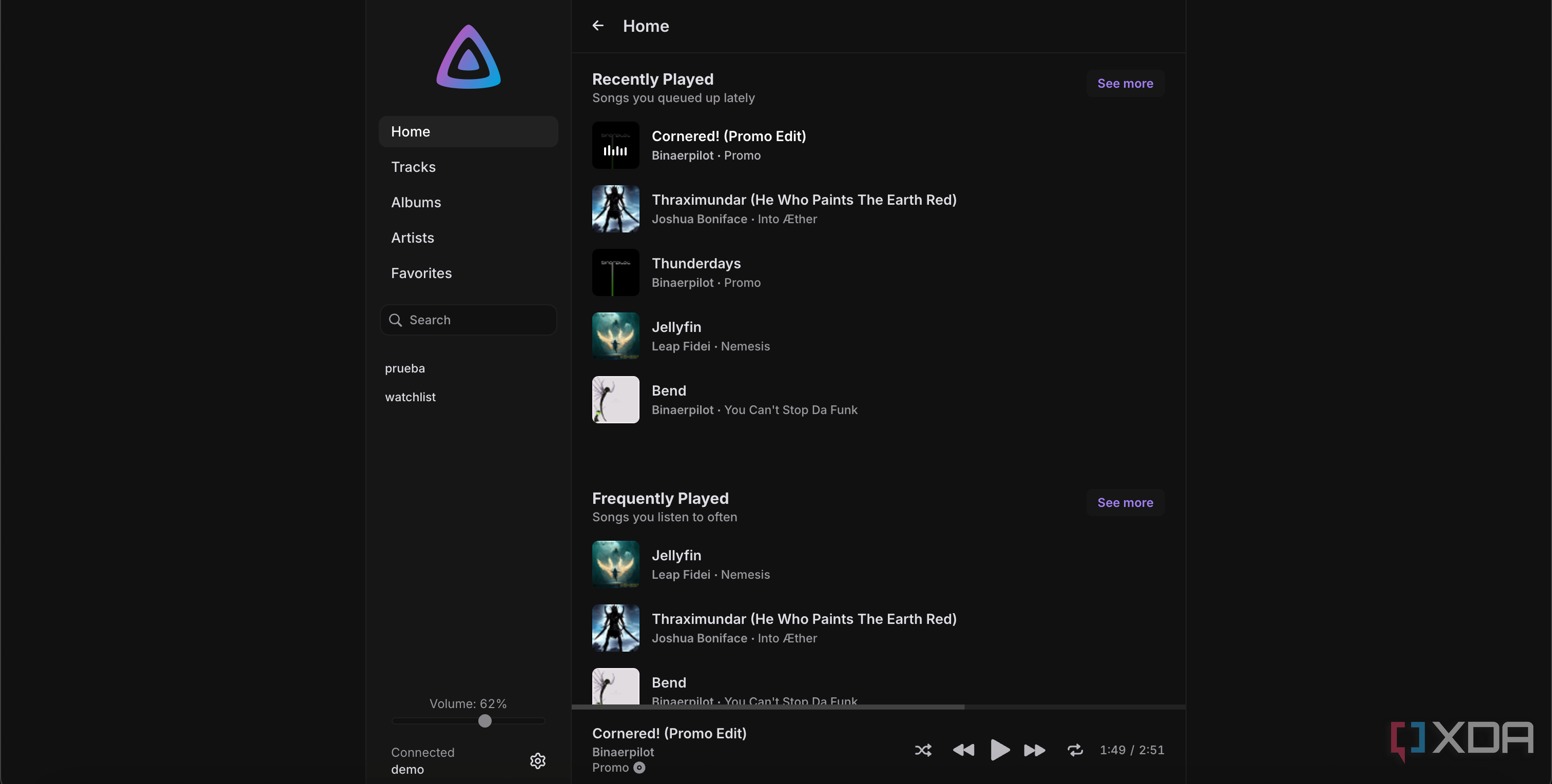Click Binaerpilot artist in the player bar
The width and height of the screenshot is (1552, 784).
point(623,752)
